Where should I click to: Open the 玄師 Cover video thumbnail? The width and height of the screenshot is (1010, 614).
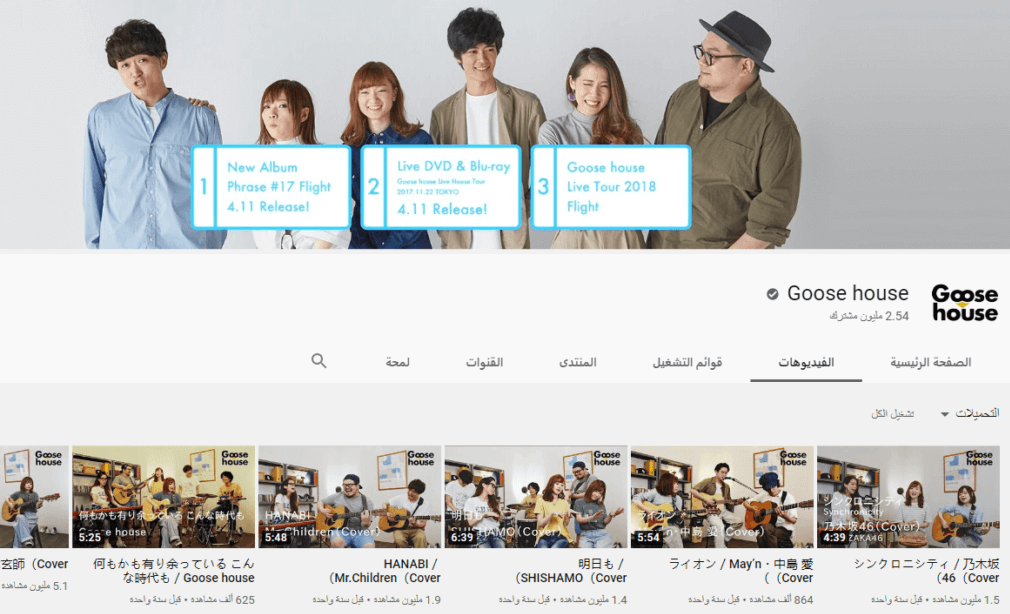pyautogui.click(x=34, y=497)
